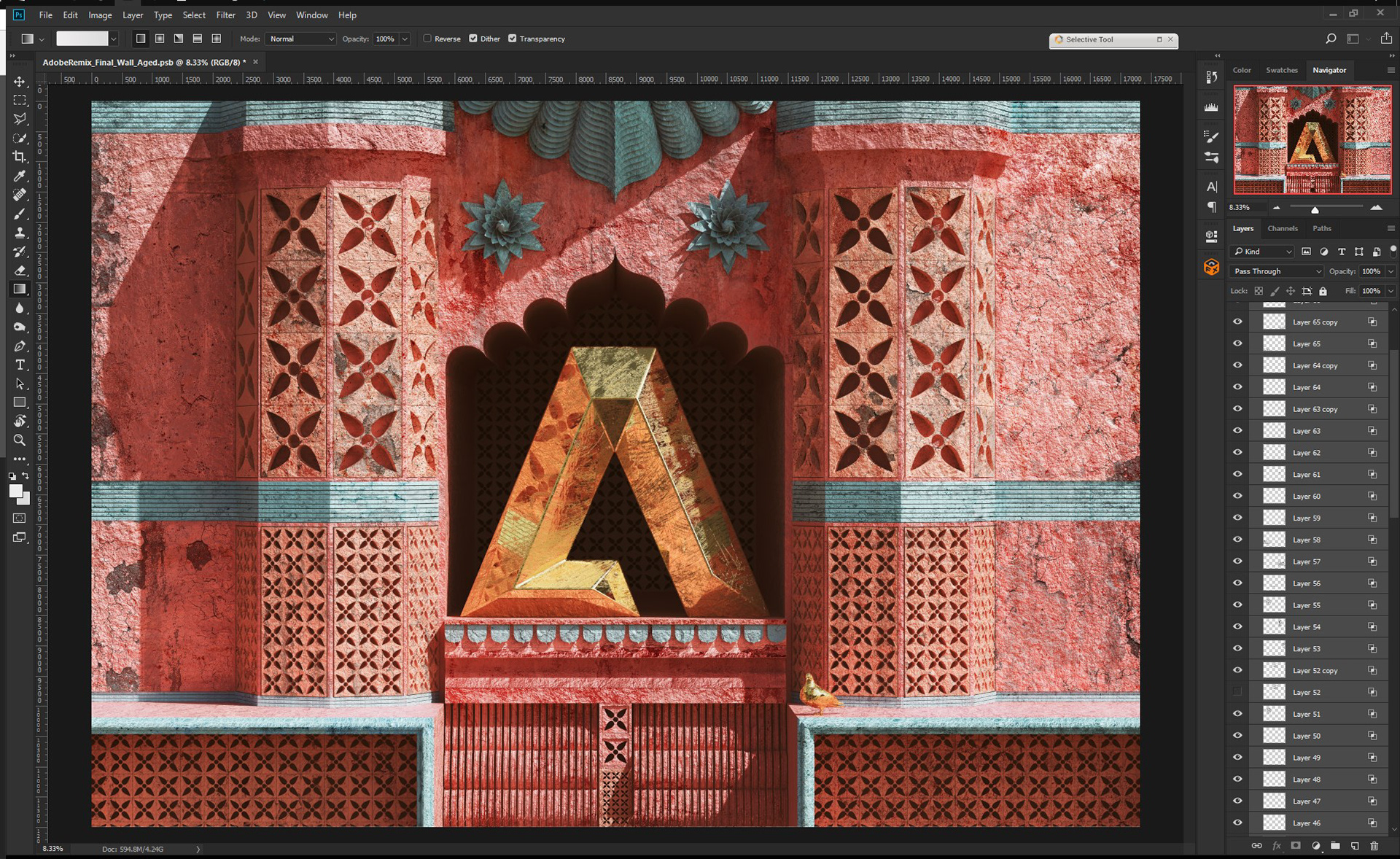The width and height of the screenshot is (1400, 859).
Task: Open the Layers panel flyout menu
Action: 1391,229
